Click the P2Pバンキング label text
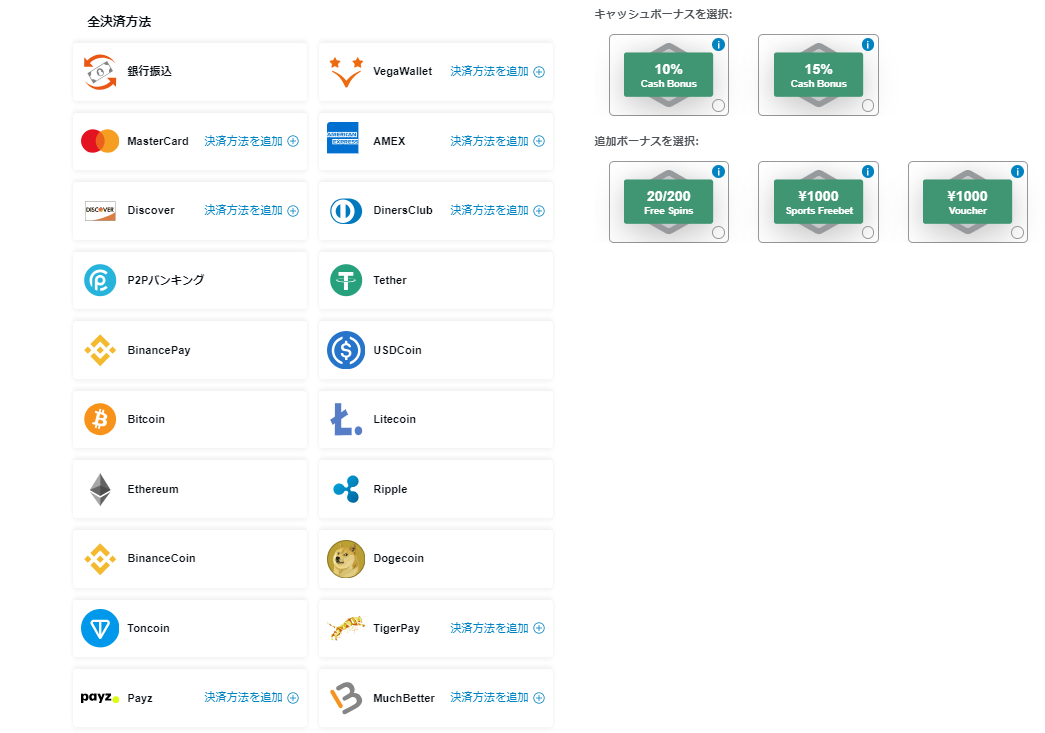This screenshot has height=733, width=1045. 166,281
